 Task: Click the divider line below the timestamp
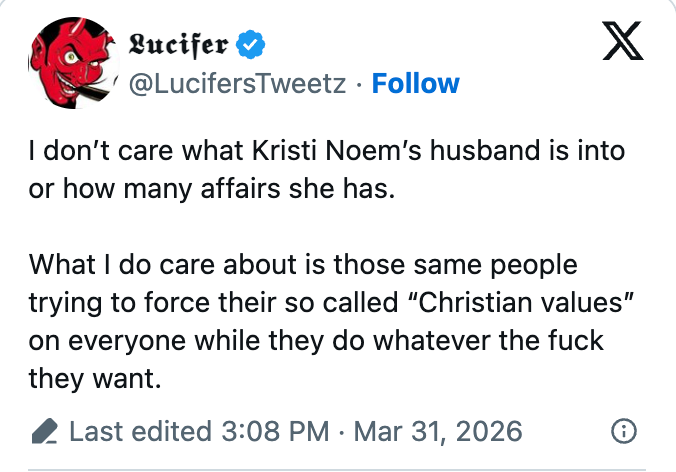pyautogui.click(x=338, y=468)
